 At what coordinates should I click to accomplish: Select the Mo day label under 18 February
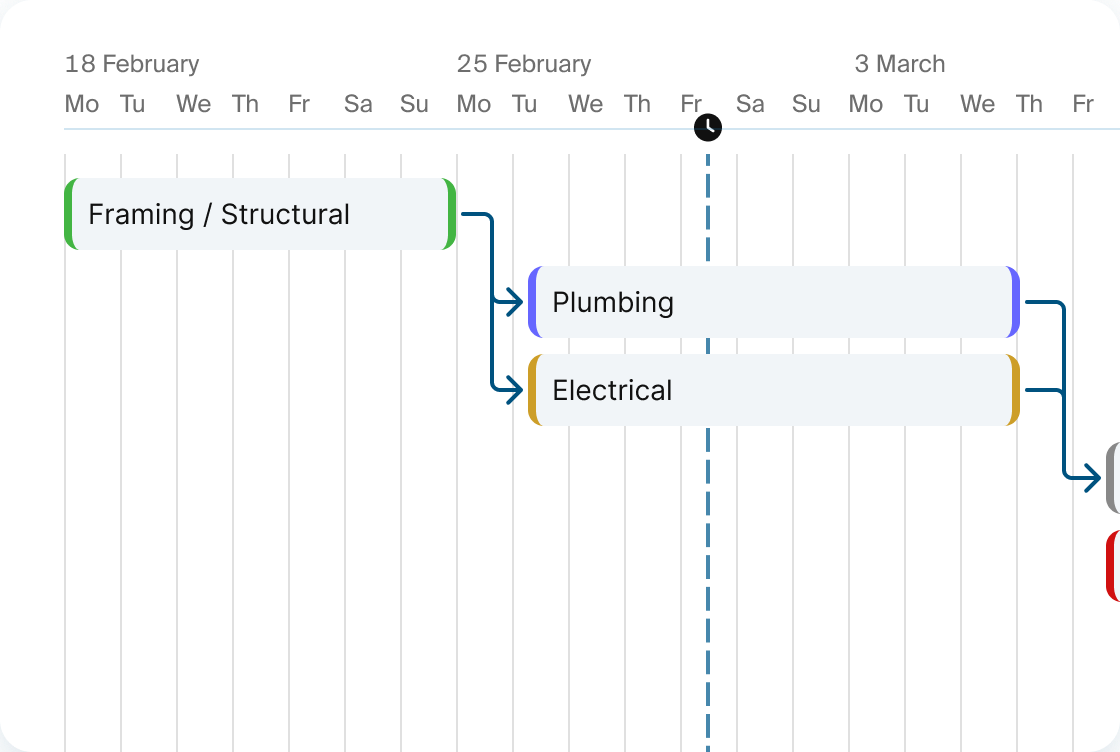[x=81, y=103]
